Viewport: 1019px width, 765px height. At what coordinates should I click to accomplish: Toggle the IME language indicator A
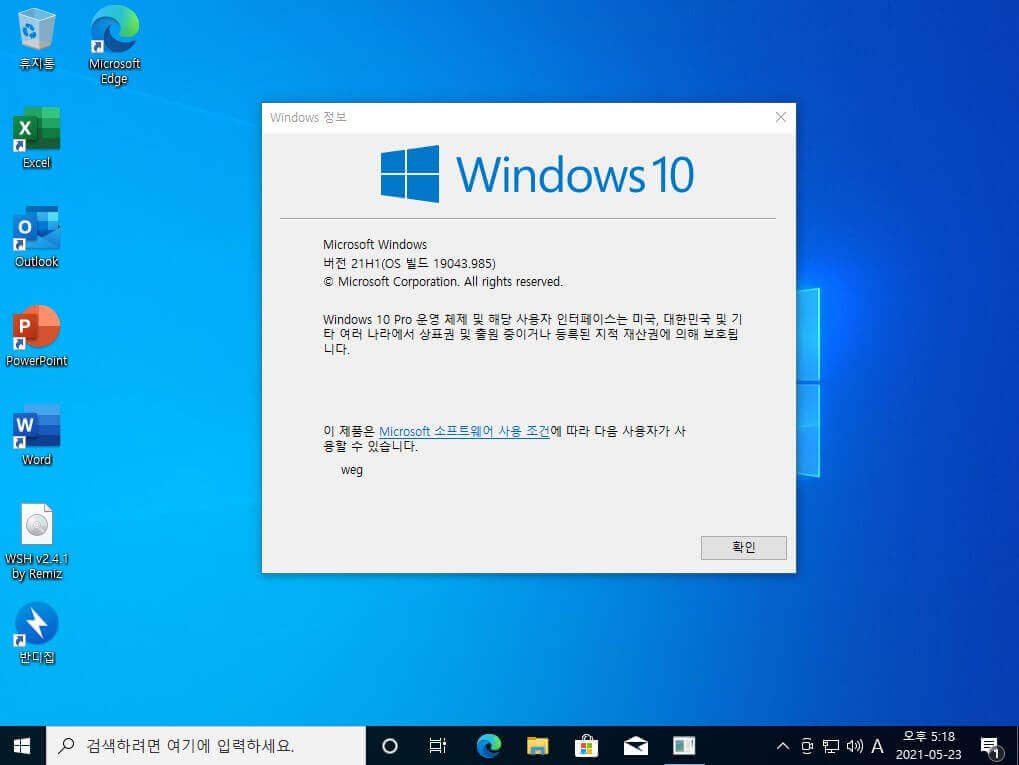click(x=877, y=746)
